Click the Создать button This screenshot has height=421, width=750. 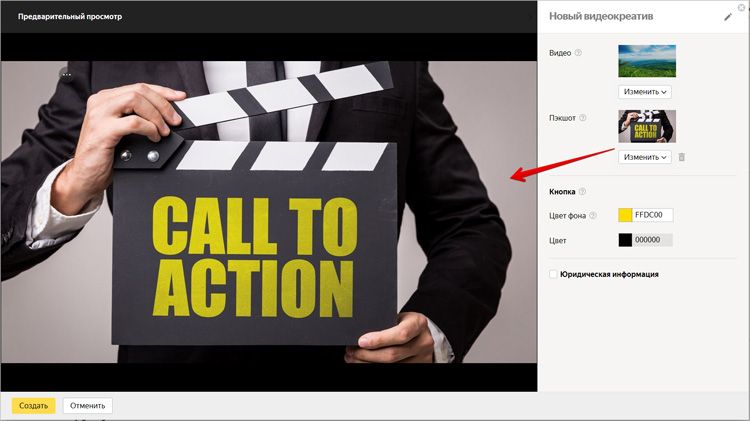(x=33, y=405)
